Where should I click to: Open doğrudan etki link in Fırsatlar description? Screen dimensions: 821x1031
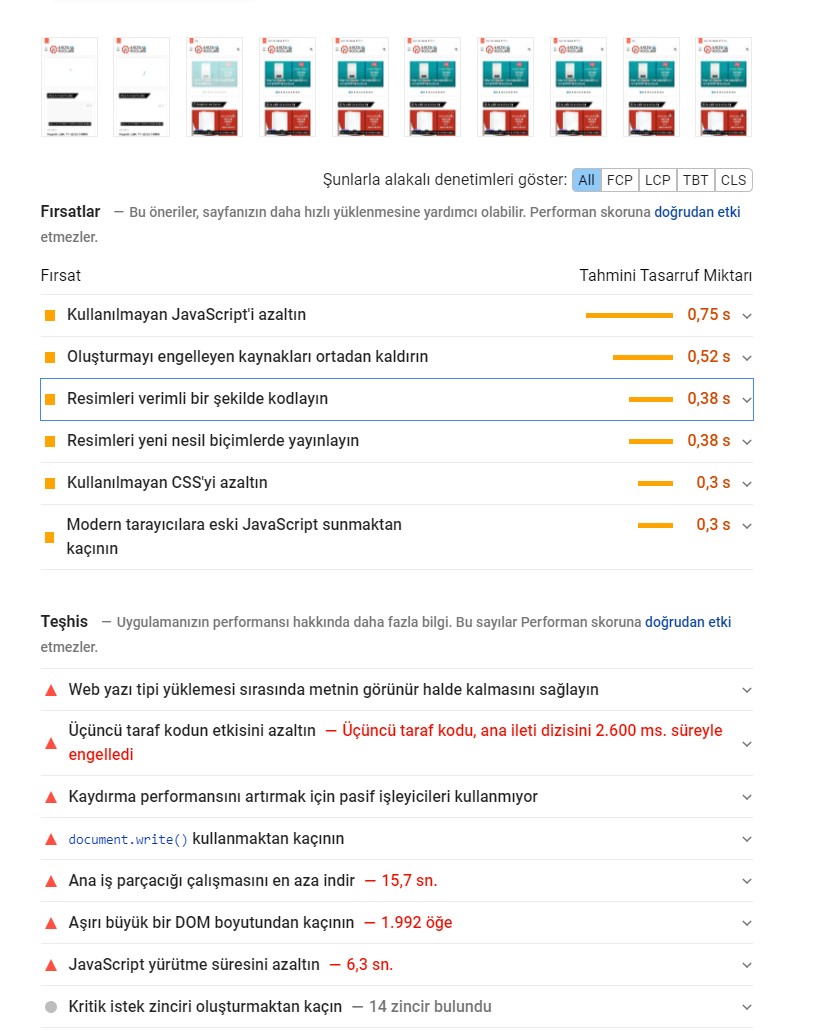[697, 212]
